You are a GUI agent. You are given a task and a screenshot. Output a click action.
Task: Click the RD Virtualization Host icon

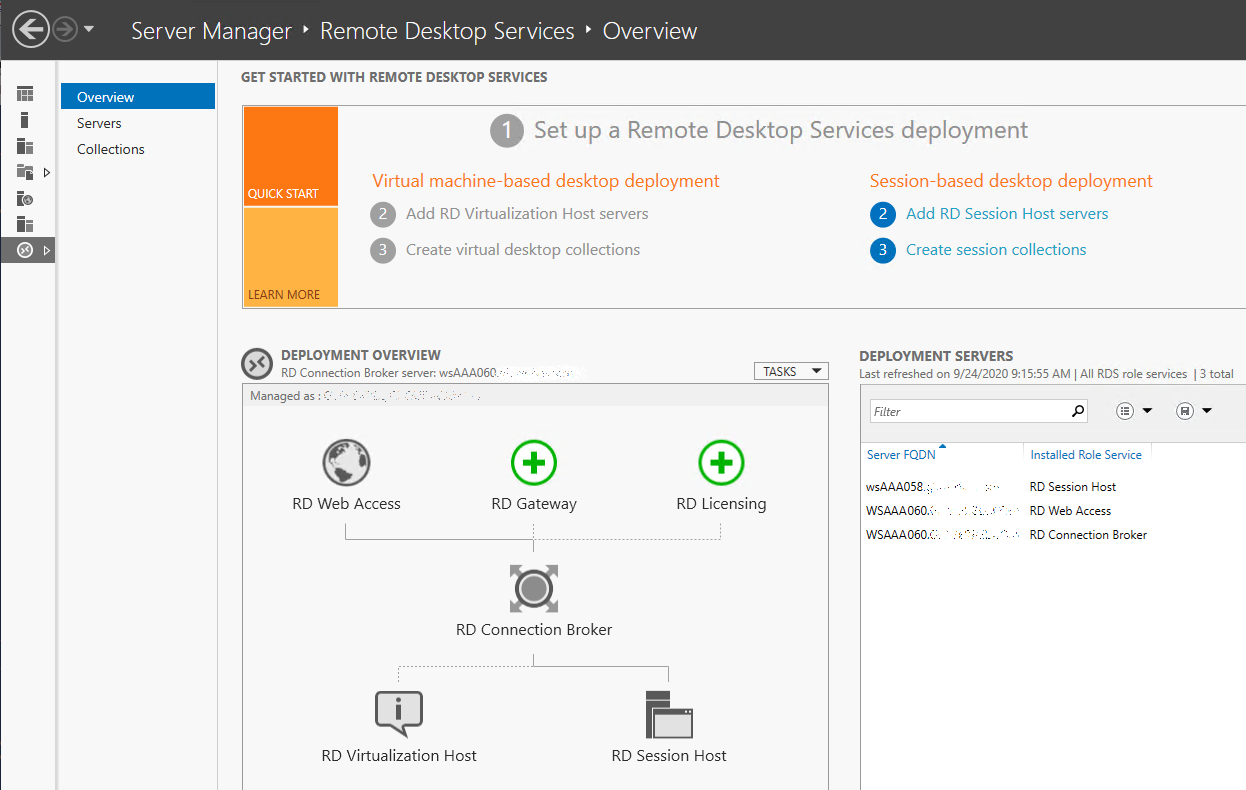(x=399, y=714)
